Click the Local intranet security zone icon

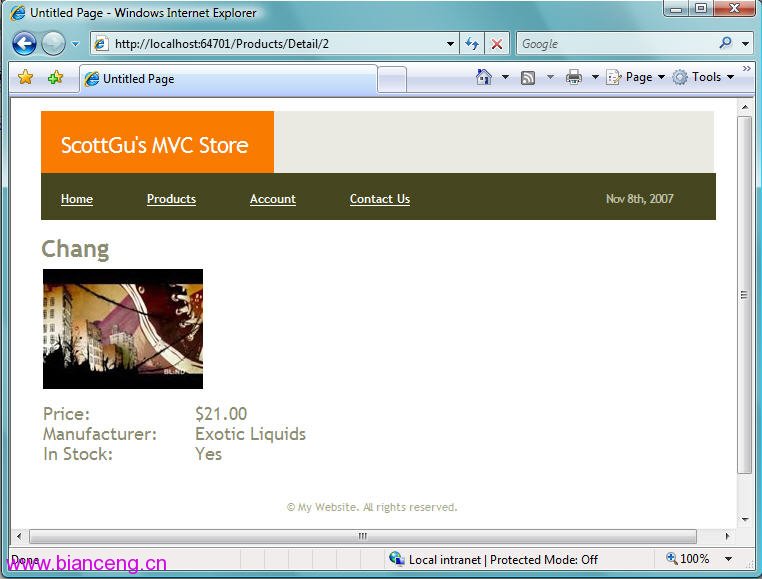point(397,559)
